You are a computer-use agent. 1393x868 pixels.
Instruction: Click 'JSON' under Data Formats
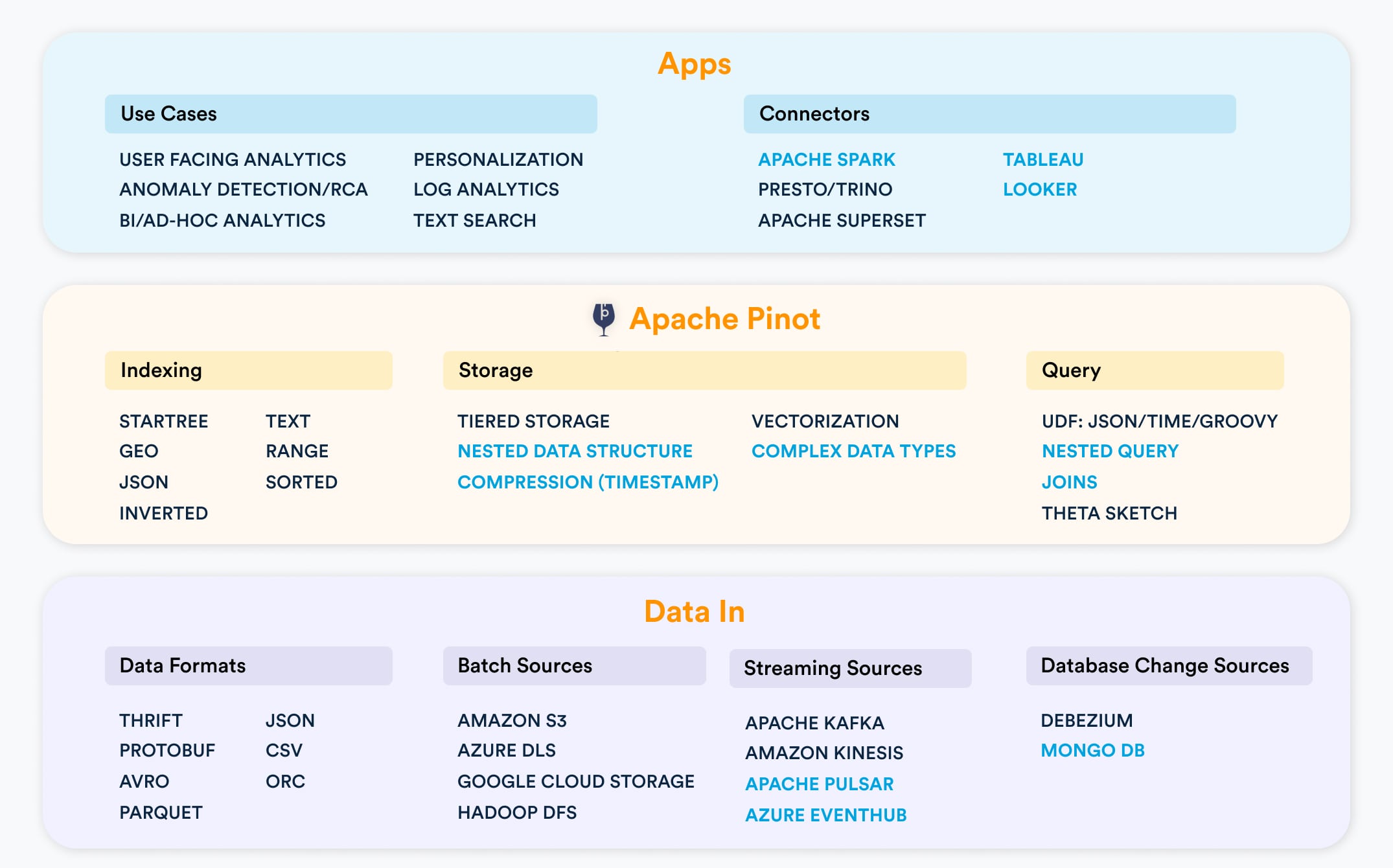coord(290,720)
